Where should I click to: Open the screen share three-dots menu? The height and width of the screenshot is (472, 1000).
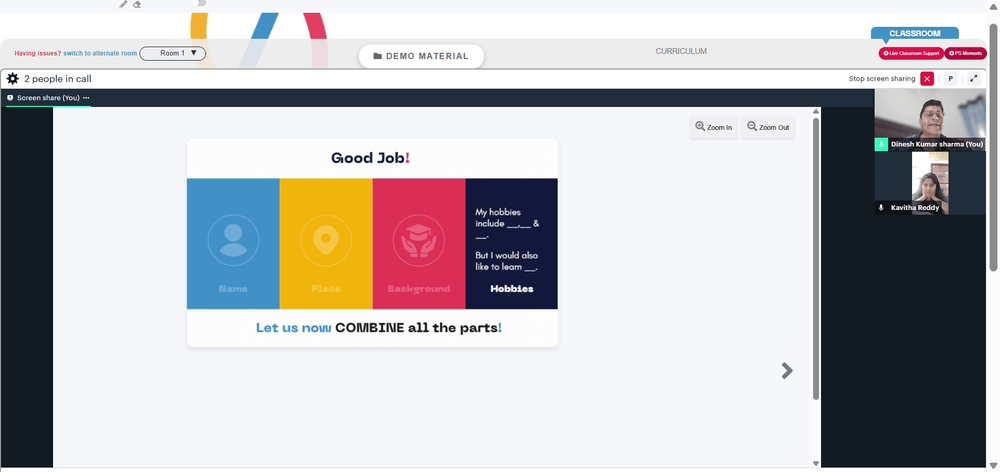point(86,98)
